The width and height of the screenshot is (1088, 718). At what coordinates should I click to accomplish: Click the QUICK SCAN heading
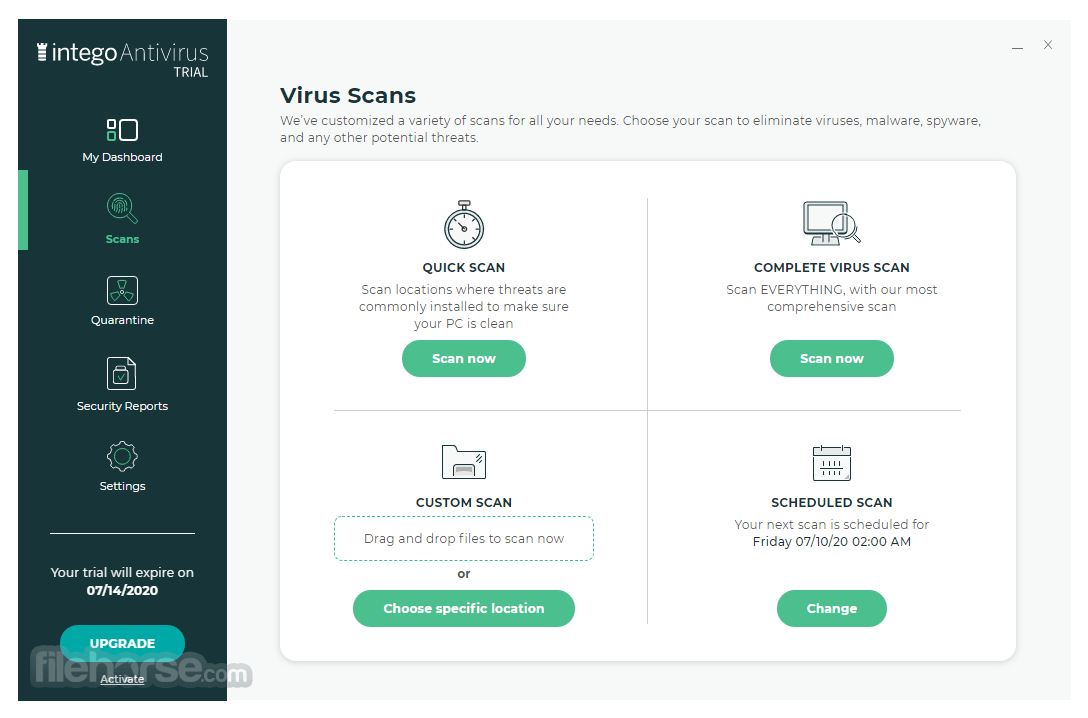464,268
